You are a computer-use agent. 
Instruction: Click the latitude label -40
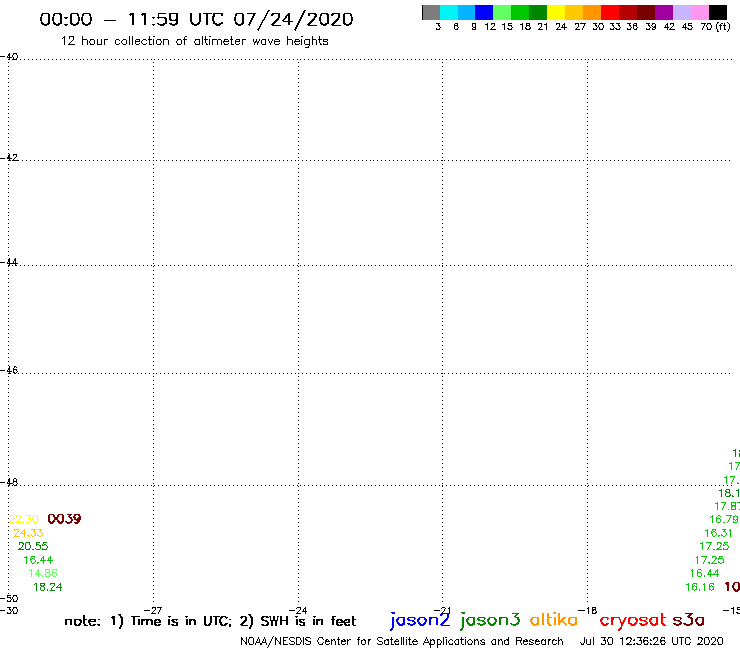(9, 57)
